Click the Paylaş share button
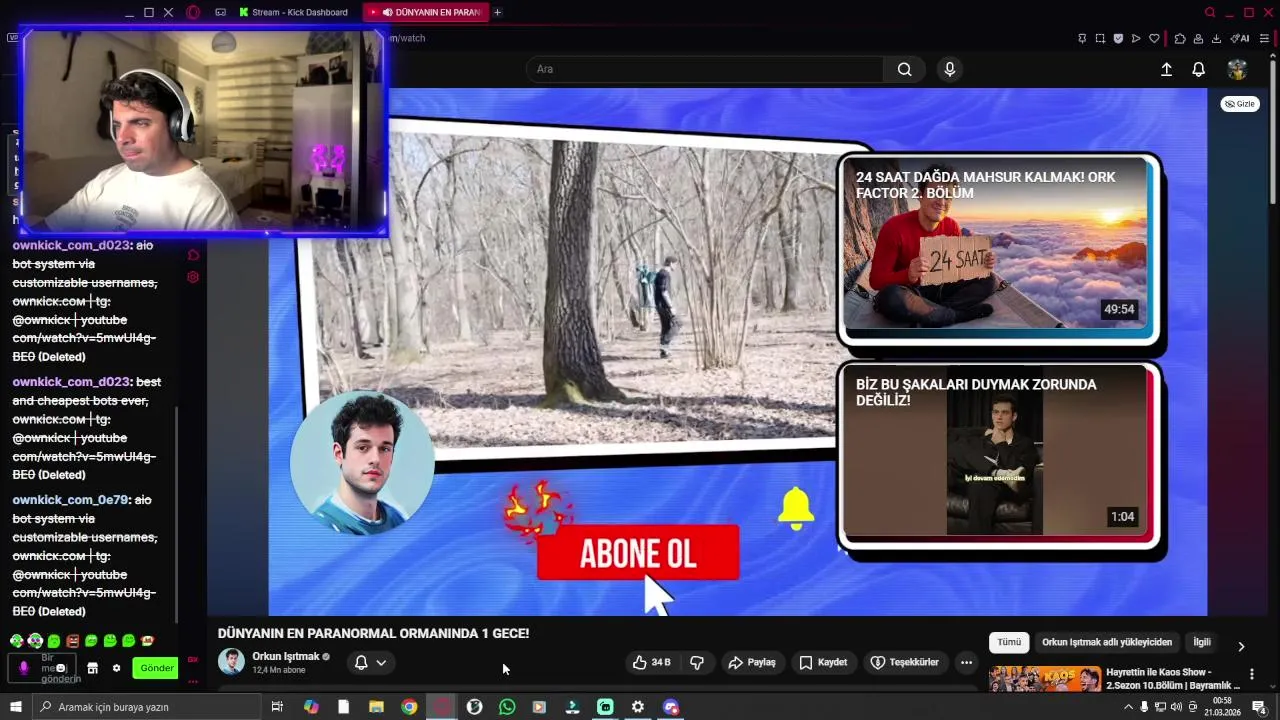Viewport: 1280px width, 720px height. point(752,662)
